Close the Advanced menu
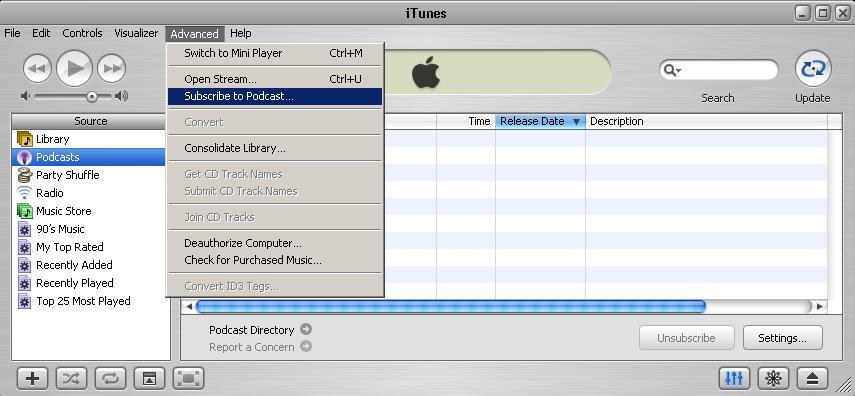Viewport: 855px width, 396px height. point(194,34)
